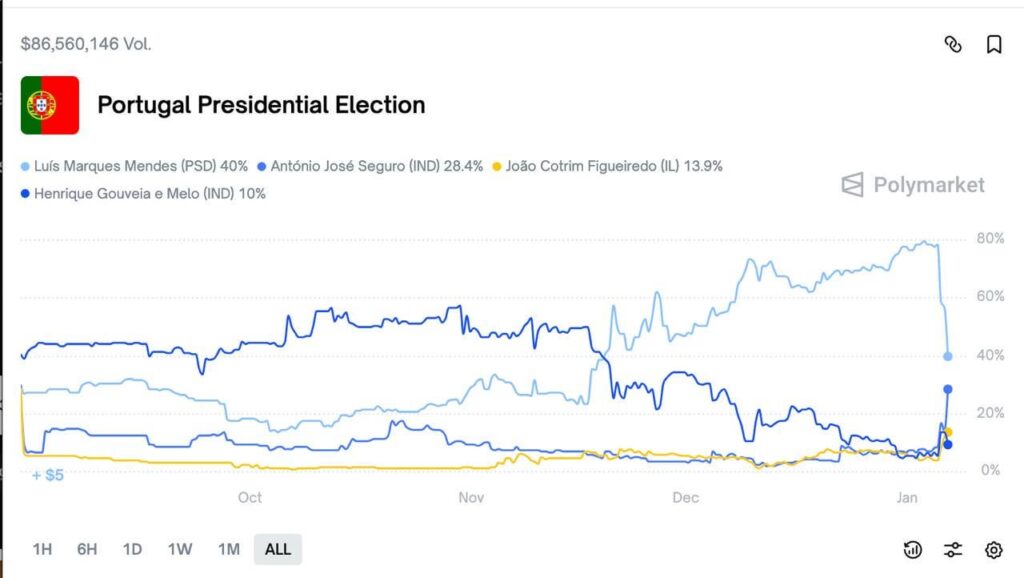Open chart settings gear icon
The image size is (1024, 578).
993,549
